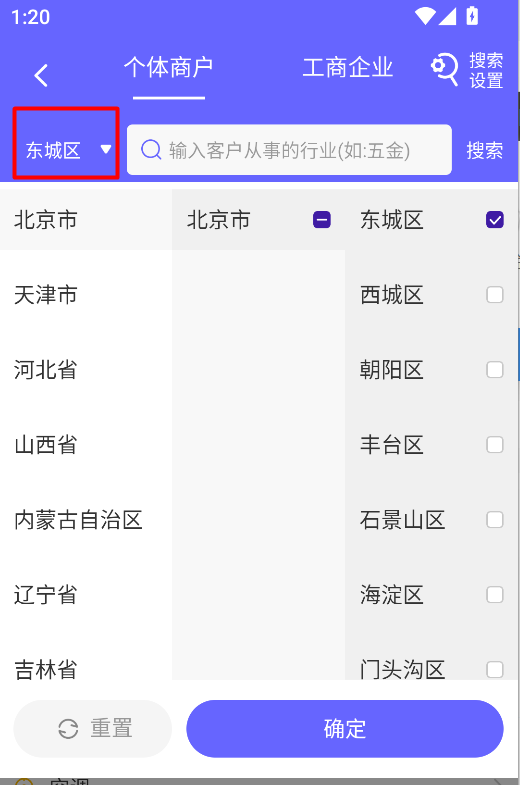This screenshot has height=785, width=520.
Task: Uncheck the 东城区 checkbox
Action: (494, 220)
